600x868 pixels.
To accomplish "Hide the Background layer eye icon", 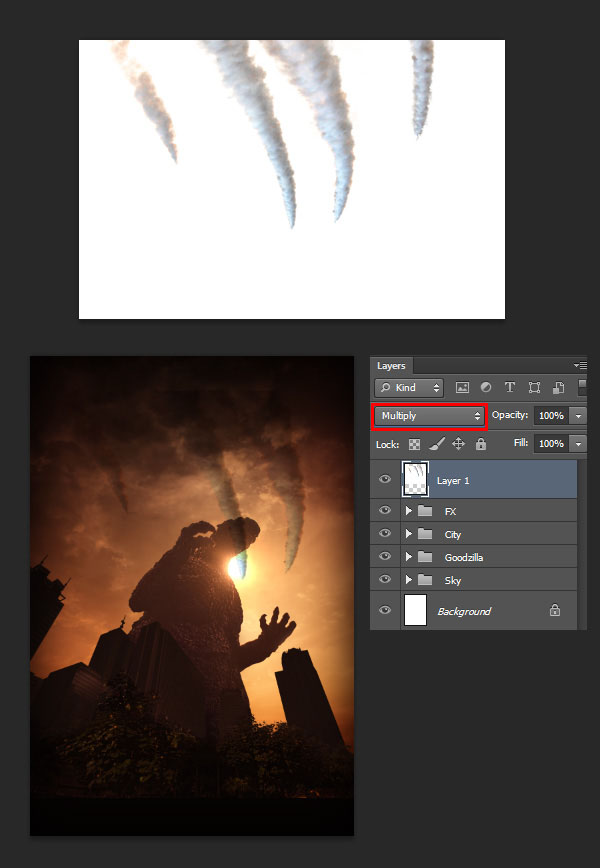I will click(x=385, y=610).
